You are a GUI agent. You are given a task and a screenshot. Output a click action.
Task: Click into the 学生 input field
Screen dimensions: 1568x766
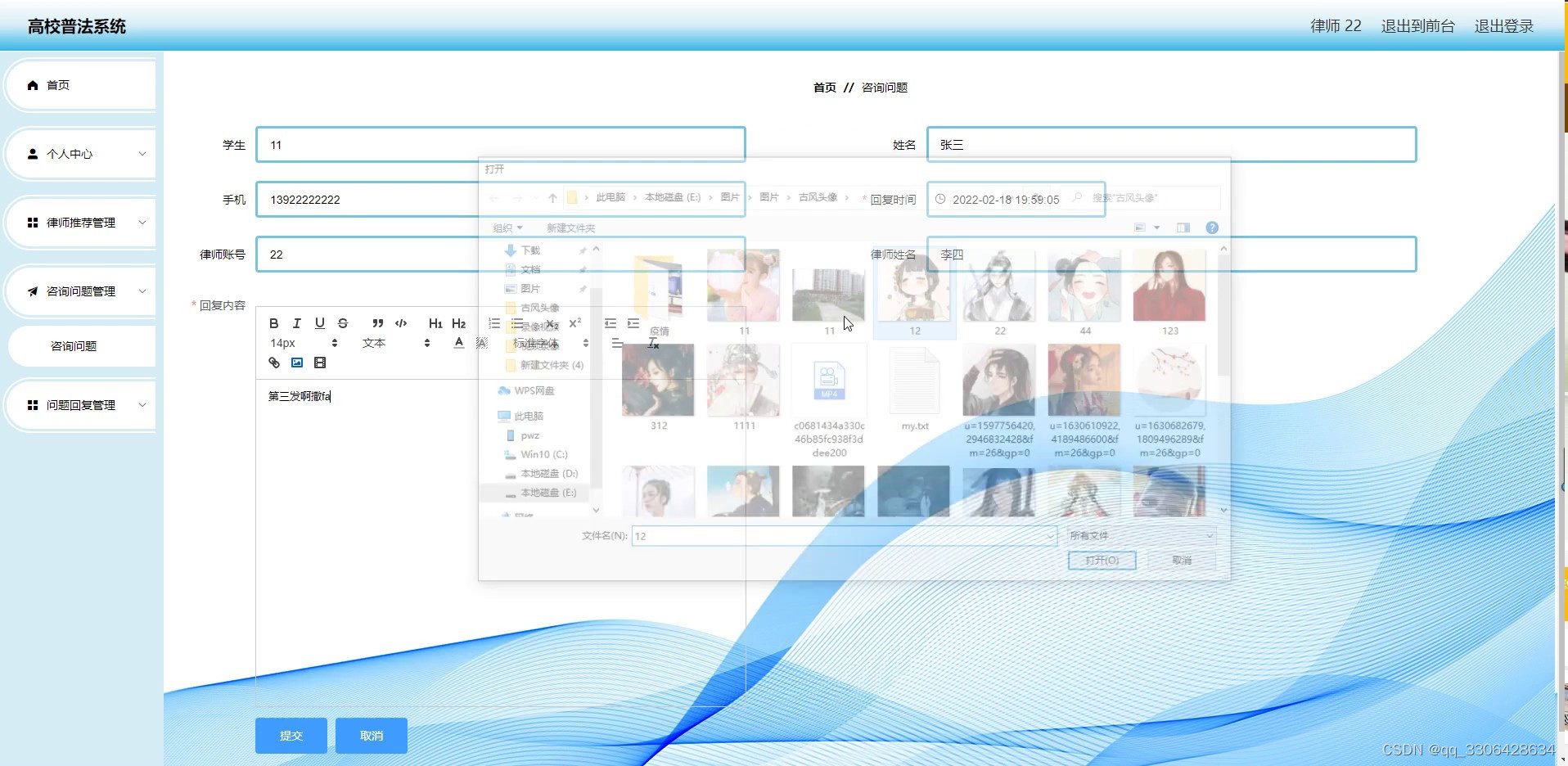[x=501, y=145]
